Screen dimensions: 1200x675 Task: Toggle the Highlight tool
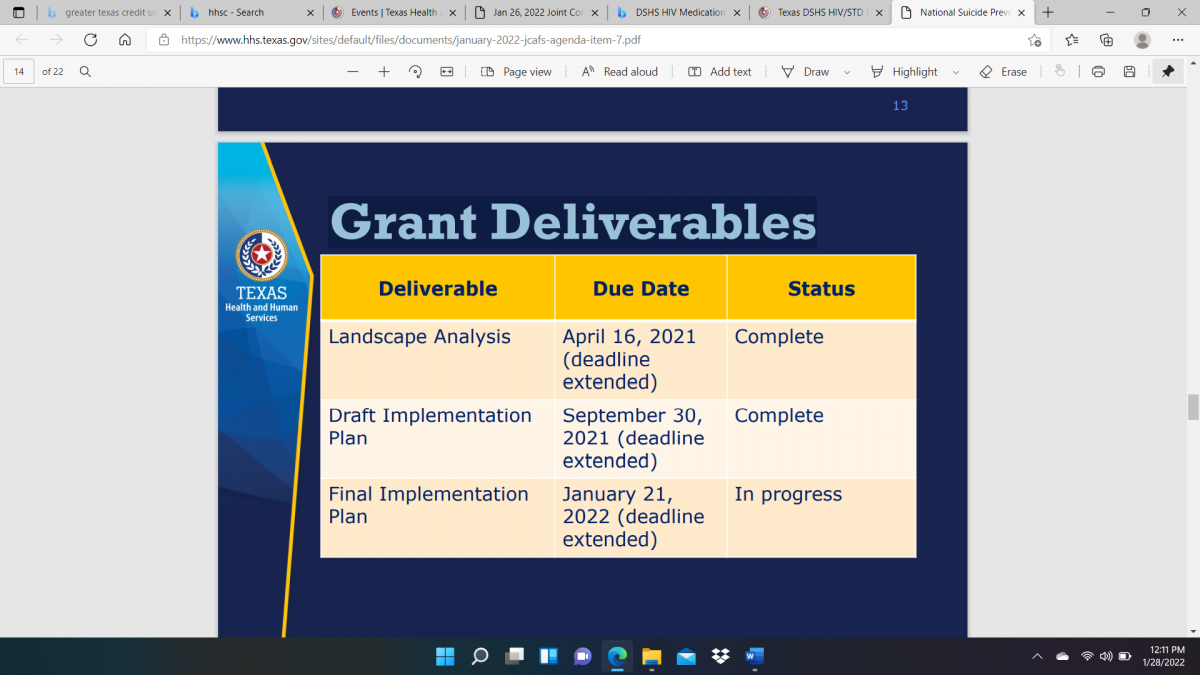(x=904, y=72)
